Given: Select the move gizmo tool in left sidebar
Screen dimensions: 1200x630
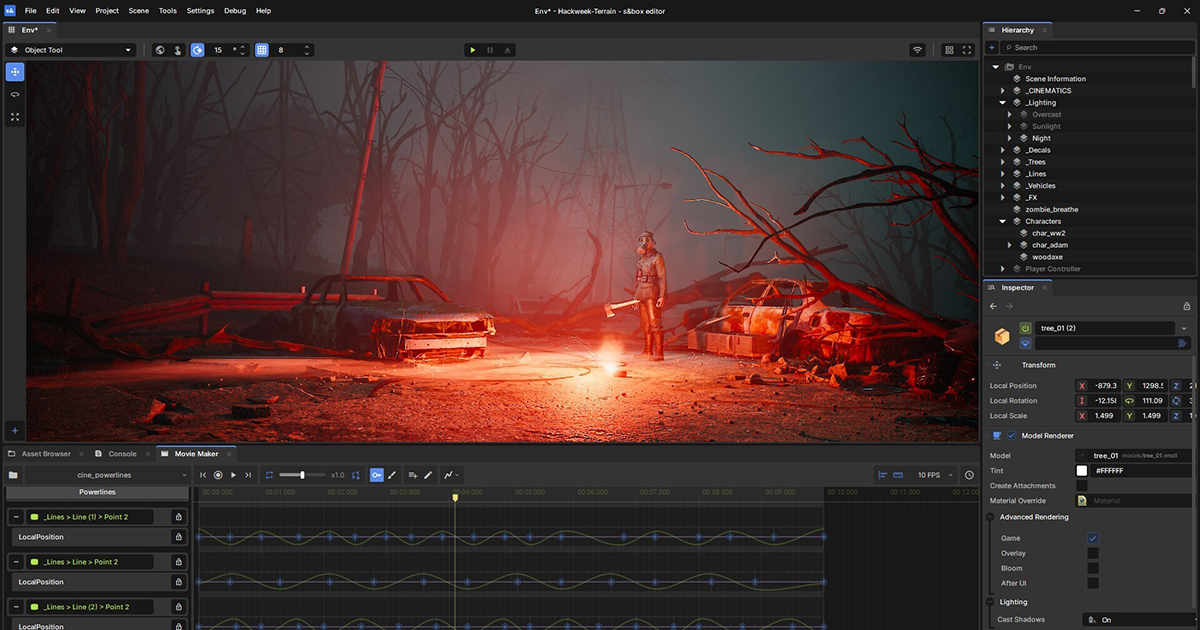Looking at the screenshot, I should click(15, 72).
